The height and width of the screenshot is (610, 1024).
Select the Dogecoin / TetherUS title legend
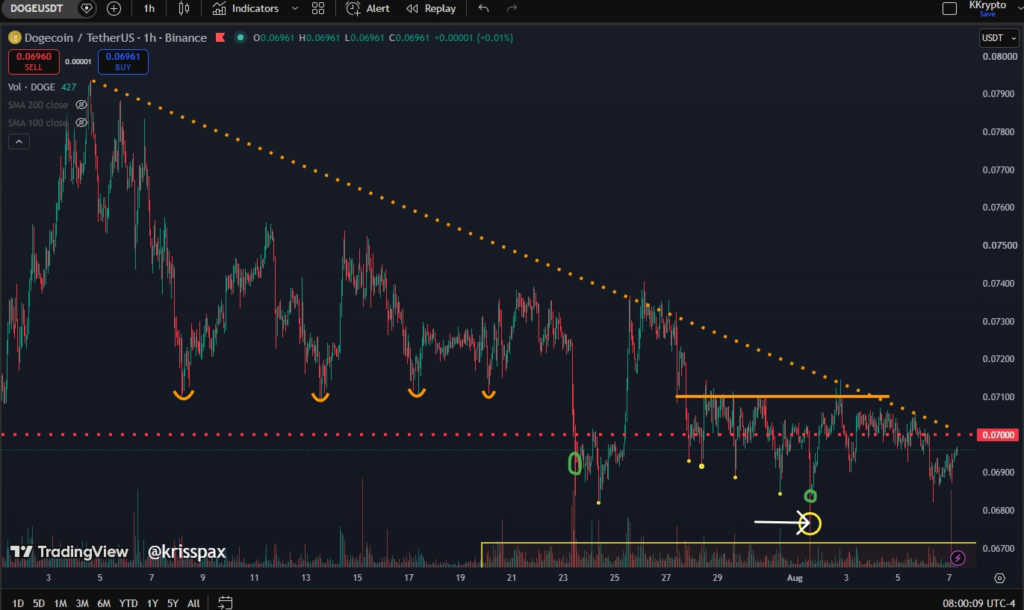coord(116,38)
